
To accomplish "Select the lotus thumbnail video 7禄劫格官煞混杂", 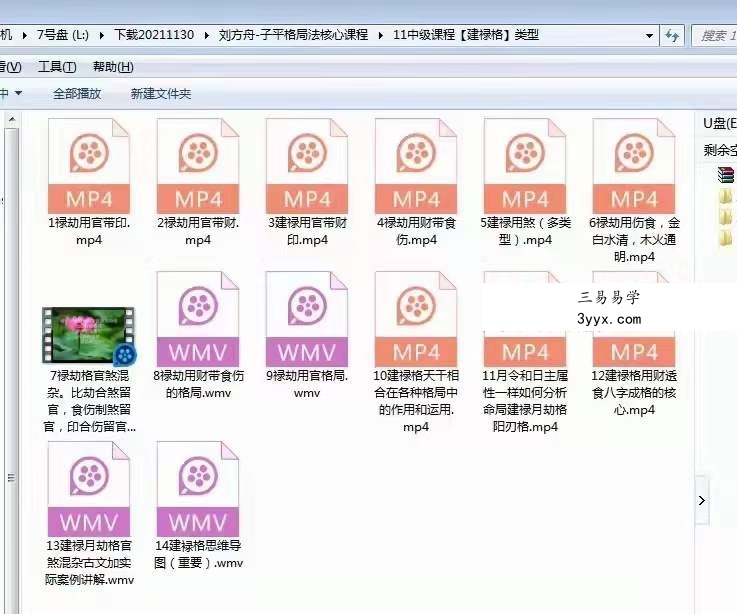I will click(x=89, y=336).
